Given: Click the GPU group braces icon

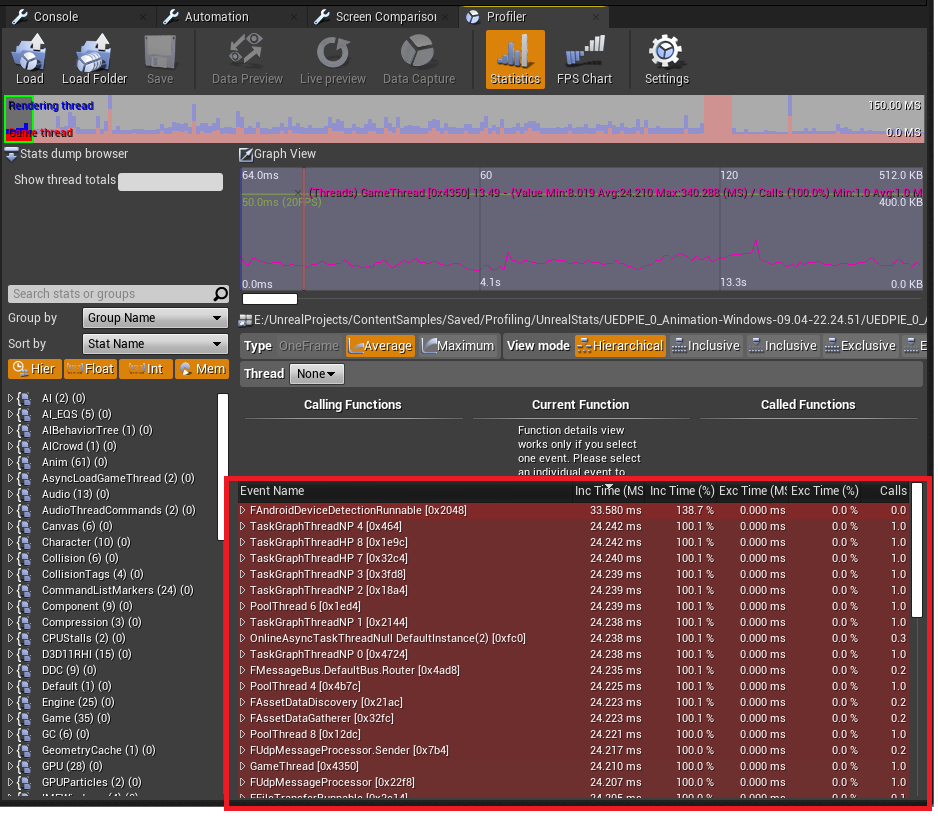Looking at the screenshot, I should (x=25, y=766).
